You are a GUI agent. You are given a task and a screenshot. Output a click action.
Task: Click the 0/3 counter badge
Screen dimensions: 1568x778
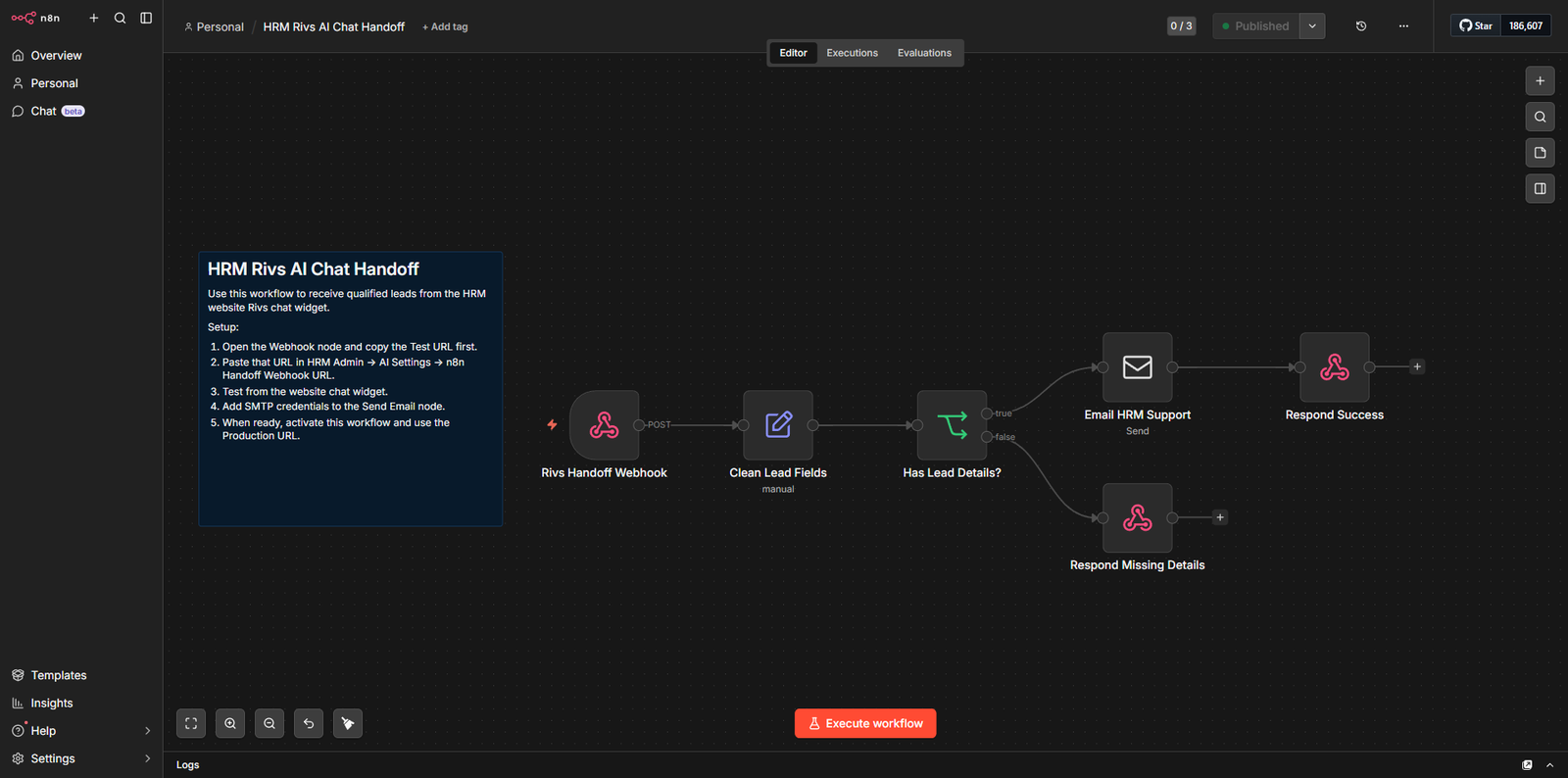[1181, 26]
